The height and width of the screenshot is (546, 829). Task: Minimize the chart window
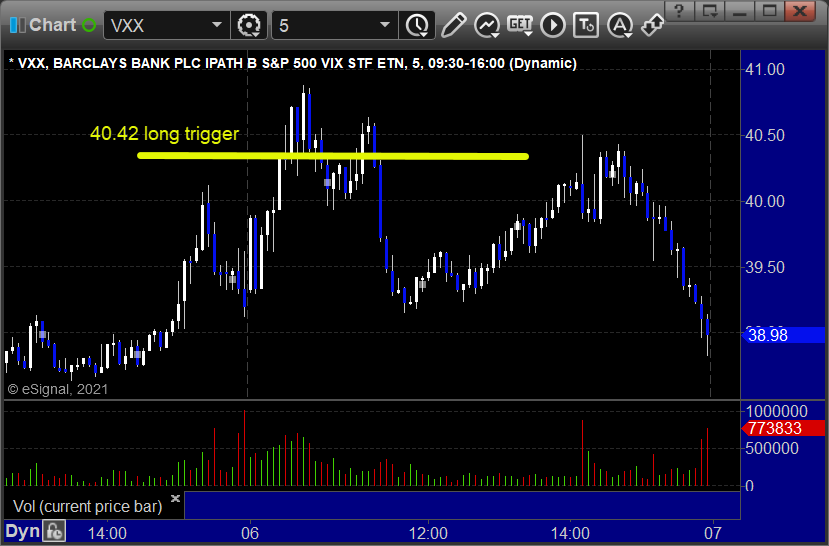(x=740, y=11)
